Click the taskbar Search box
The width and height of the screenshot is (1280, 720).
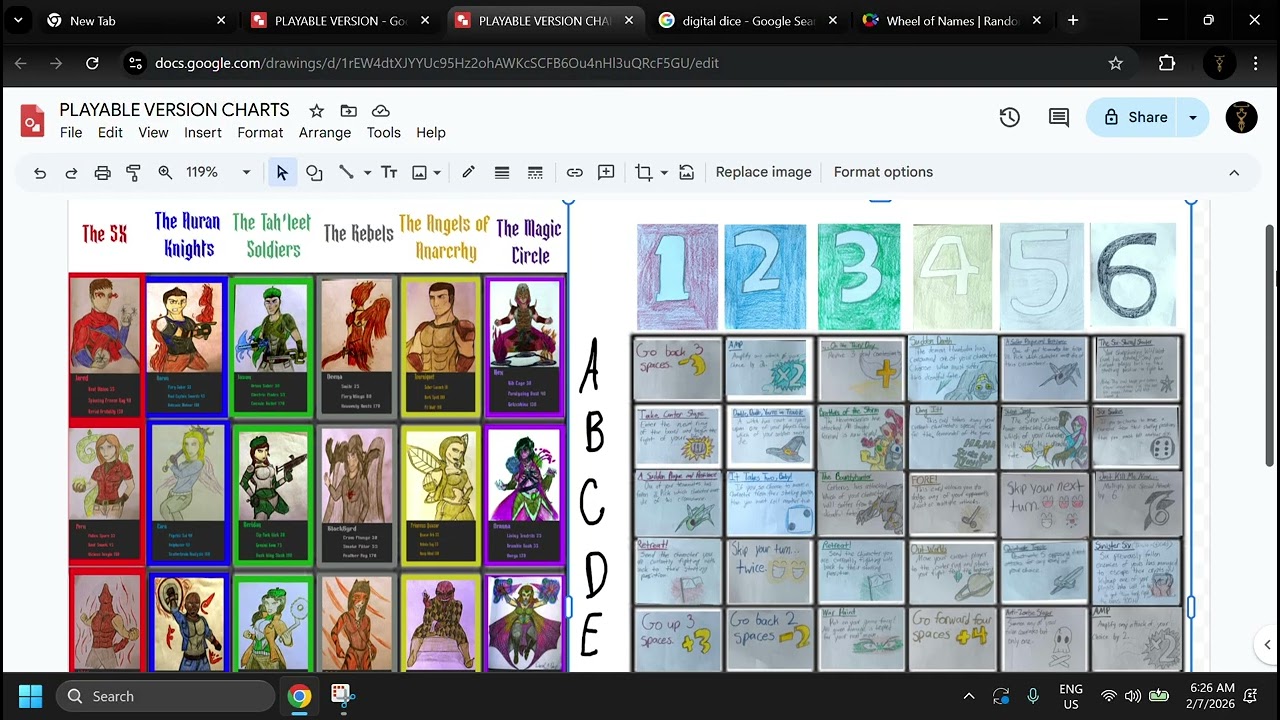pyautogui.click(x=165, y=696)
